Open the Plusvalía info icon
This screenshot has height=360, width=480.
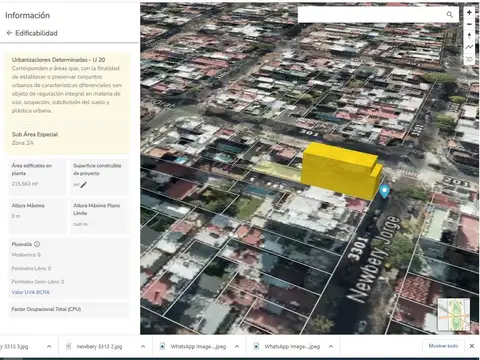[37, 244]
